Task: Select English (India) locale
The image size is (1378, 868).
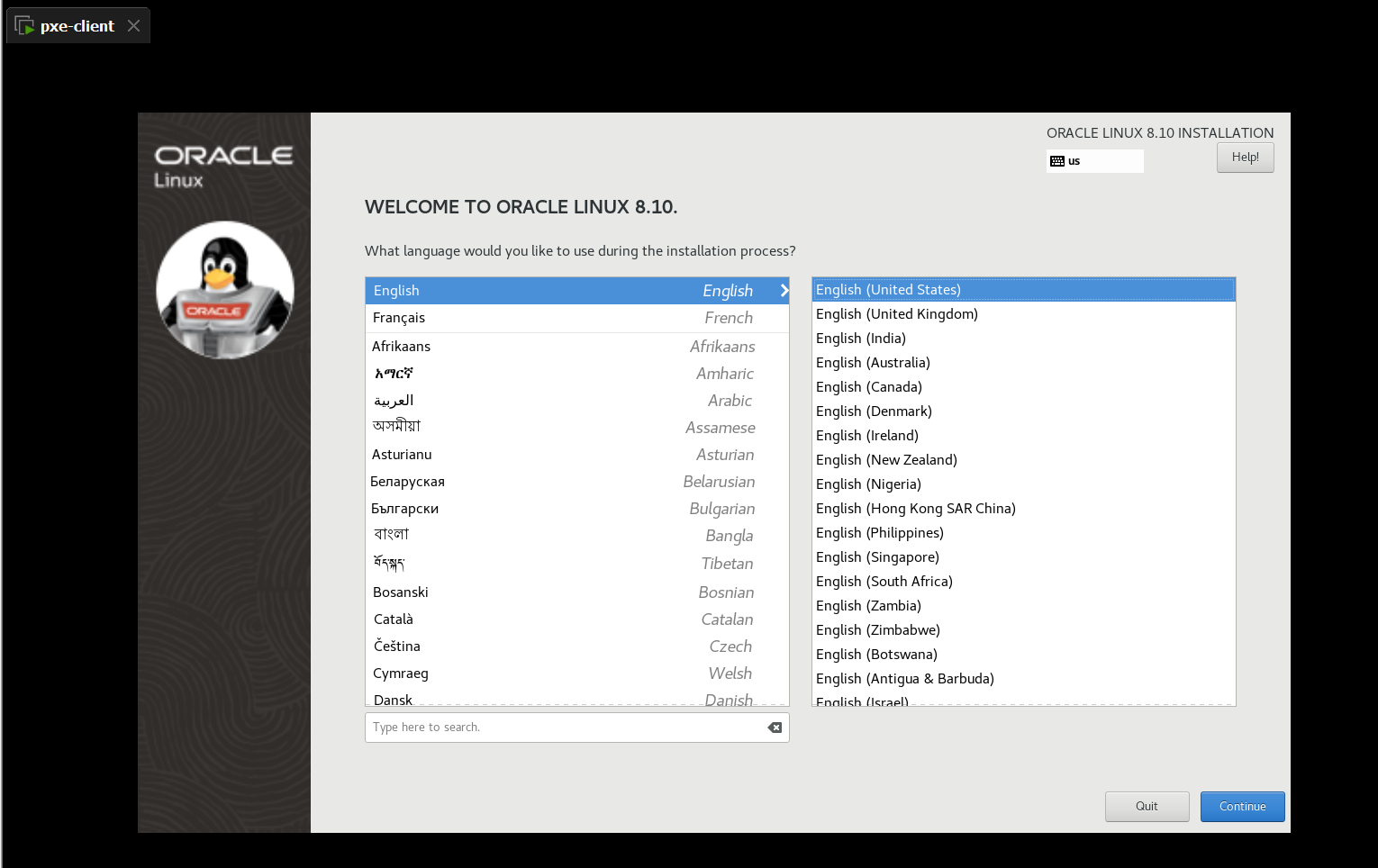Action: tap(1024, 339)
